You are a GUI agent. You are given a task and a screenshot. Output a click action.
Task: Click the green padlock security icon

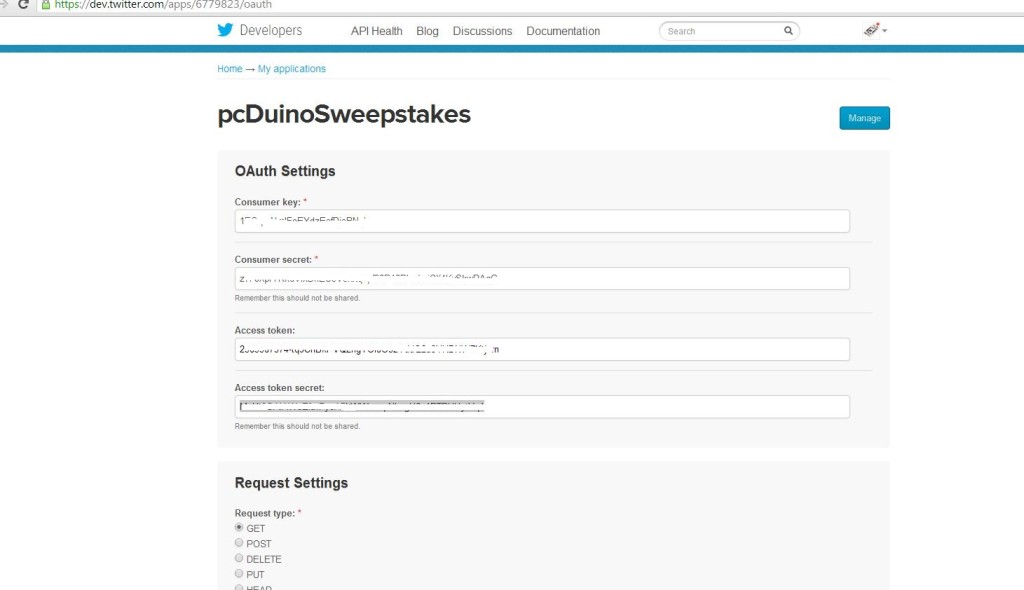point(46,5)
